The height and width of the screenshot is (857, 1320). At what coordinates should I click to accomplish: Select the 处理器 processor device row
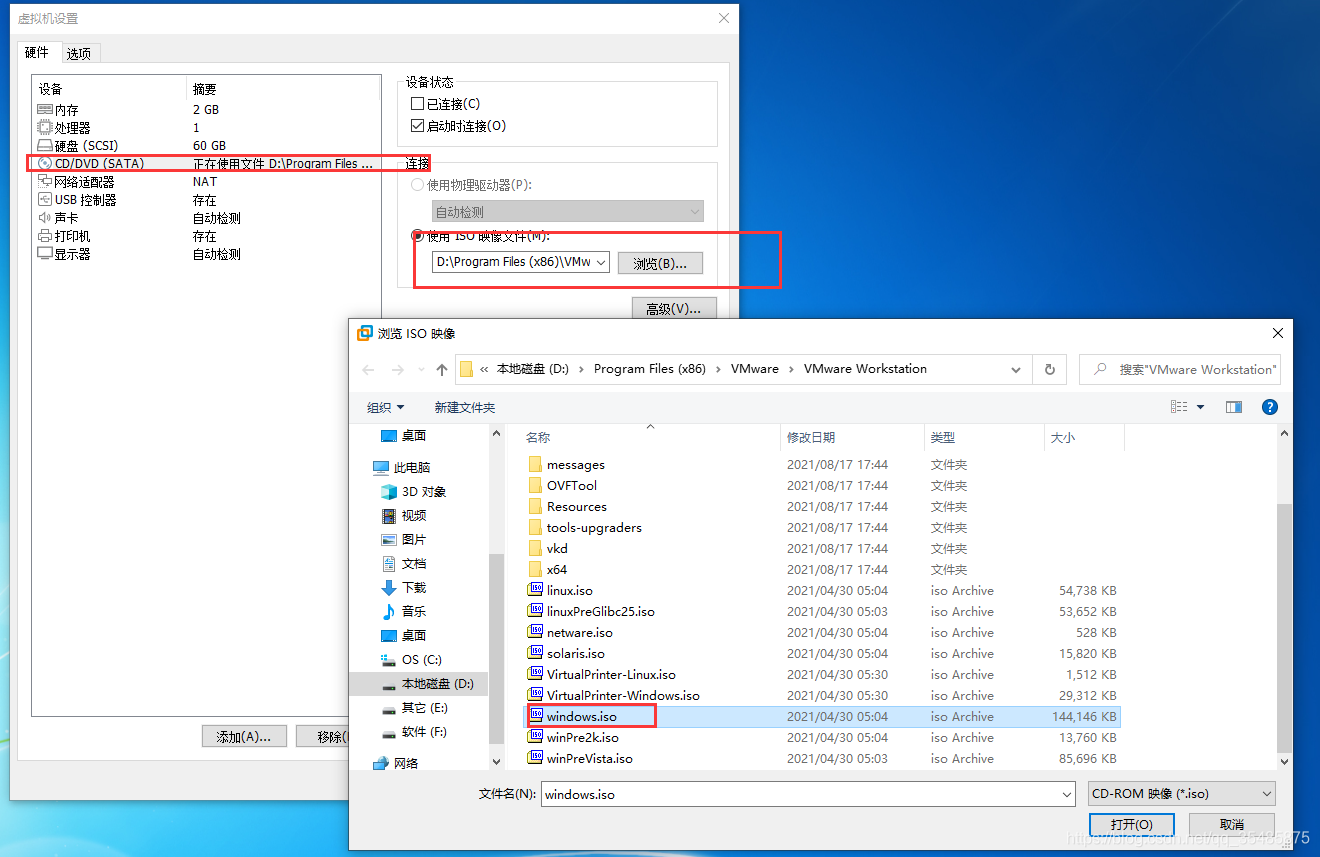pyautogui.click(x=206, y=128)
